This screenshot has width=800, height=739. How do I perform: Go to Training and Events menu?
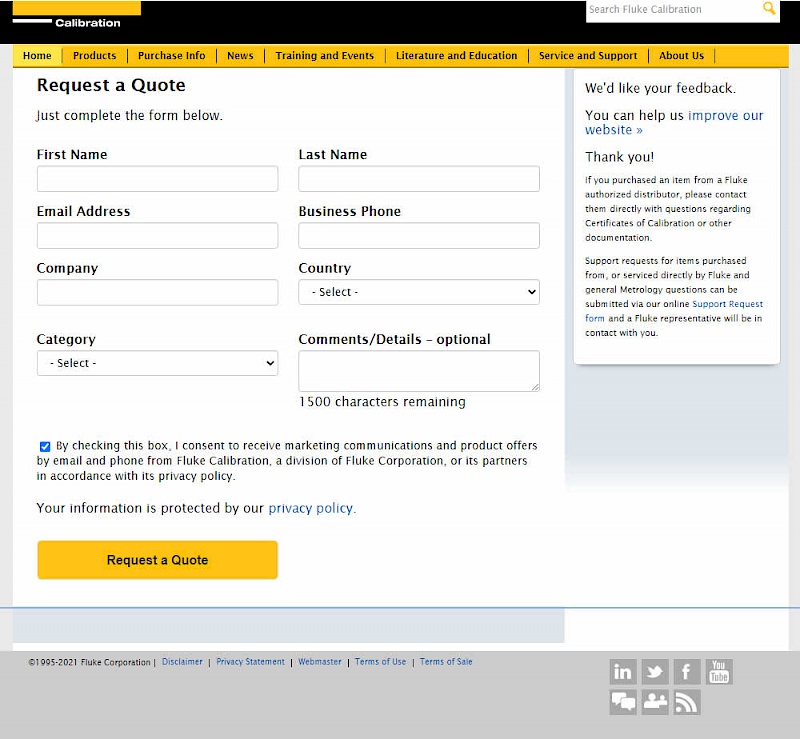[325, 56]
